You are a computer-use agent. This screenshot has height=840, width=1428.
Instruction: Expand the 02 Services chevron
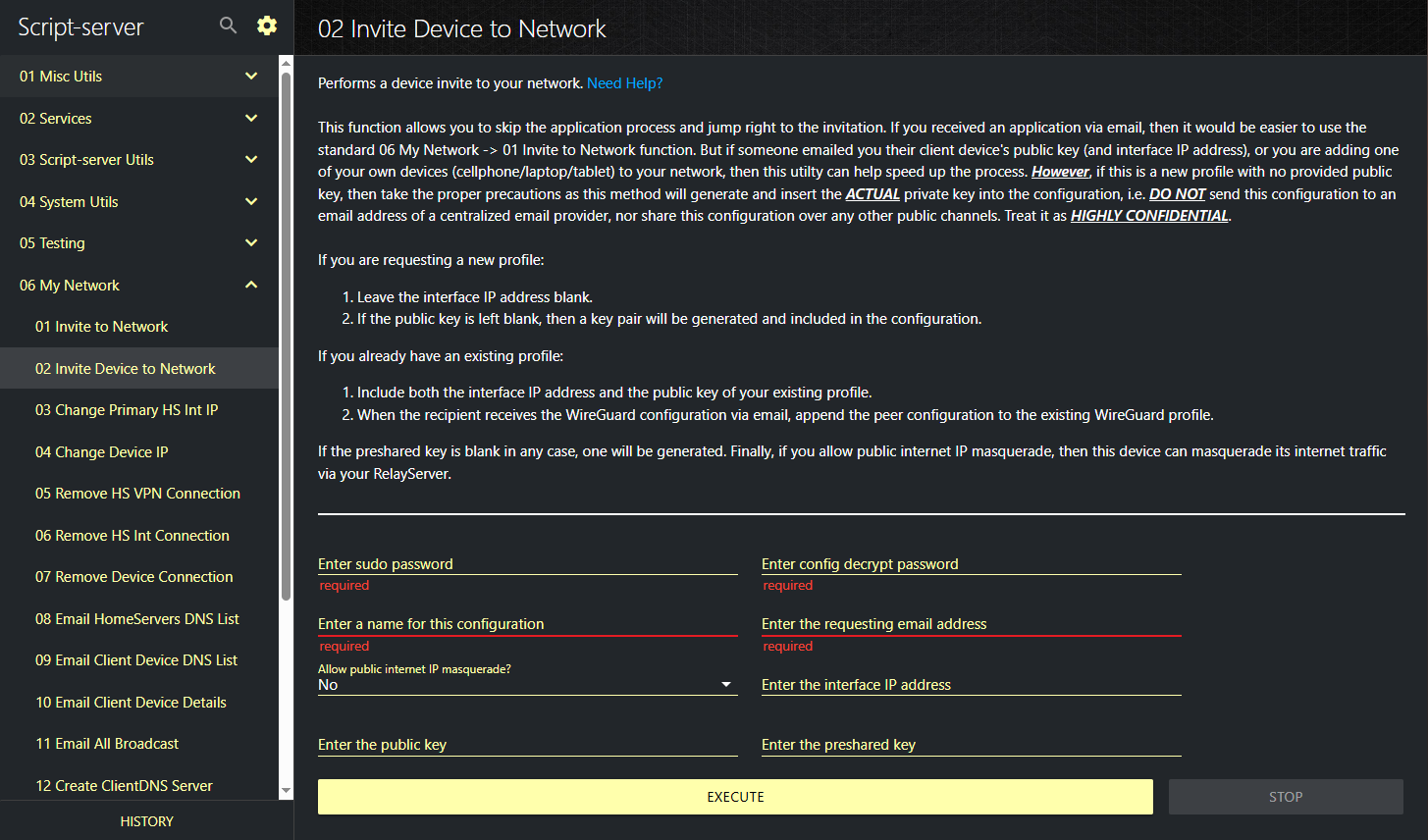[x=251, y=119]
